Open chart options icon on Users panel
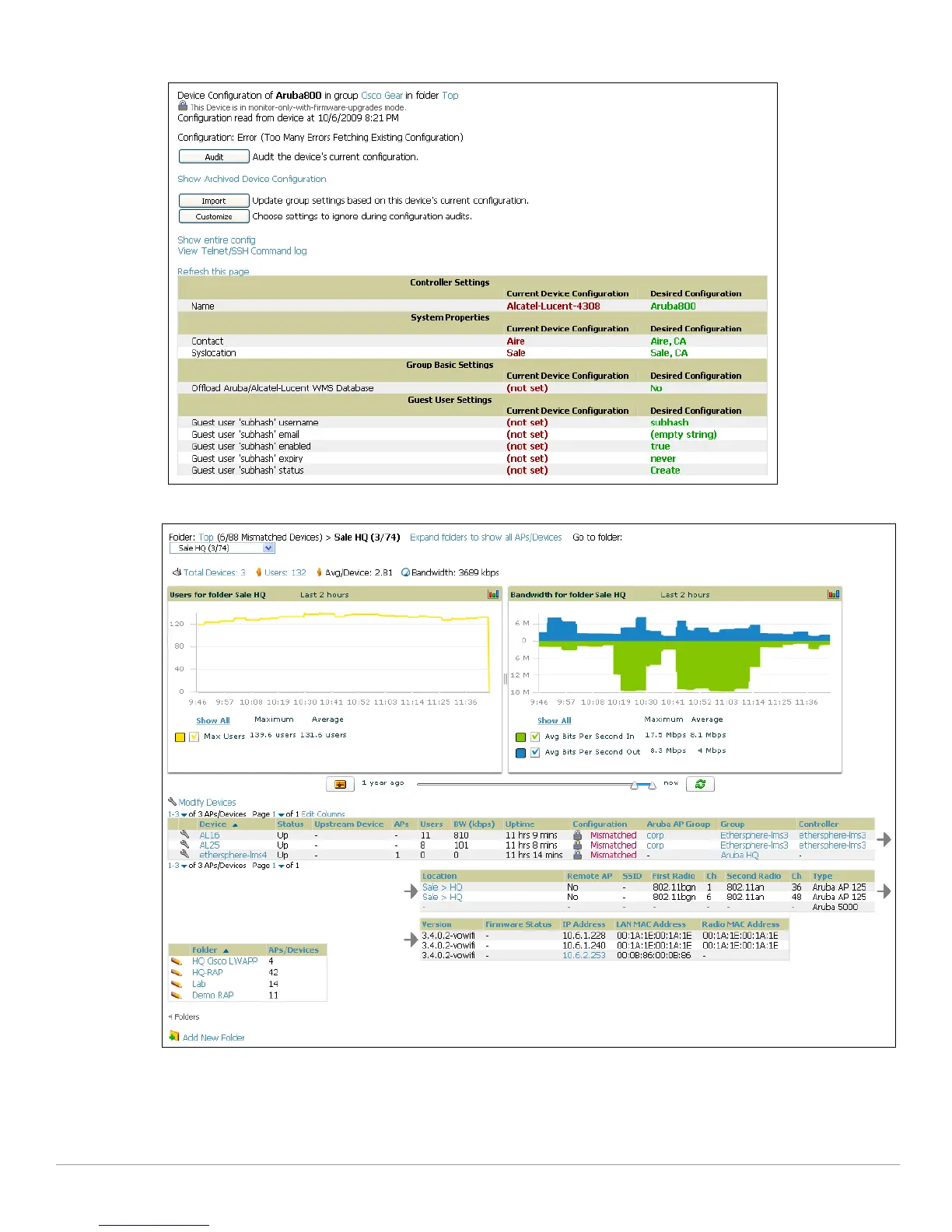The height and width of the screenshot is (1232, 952). coord(493,594)
